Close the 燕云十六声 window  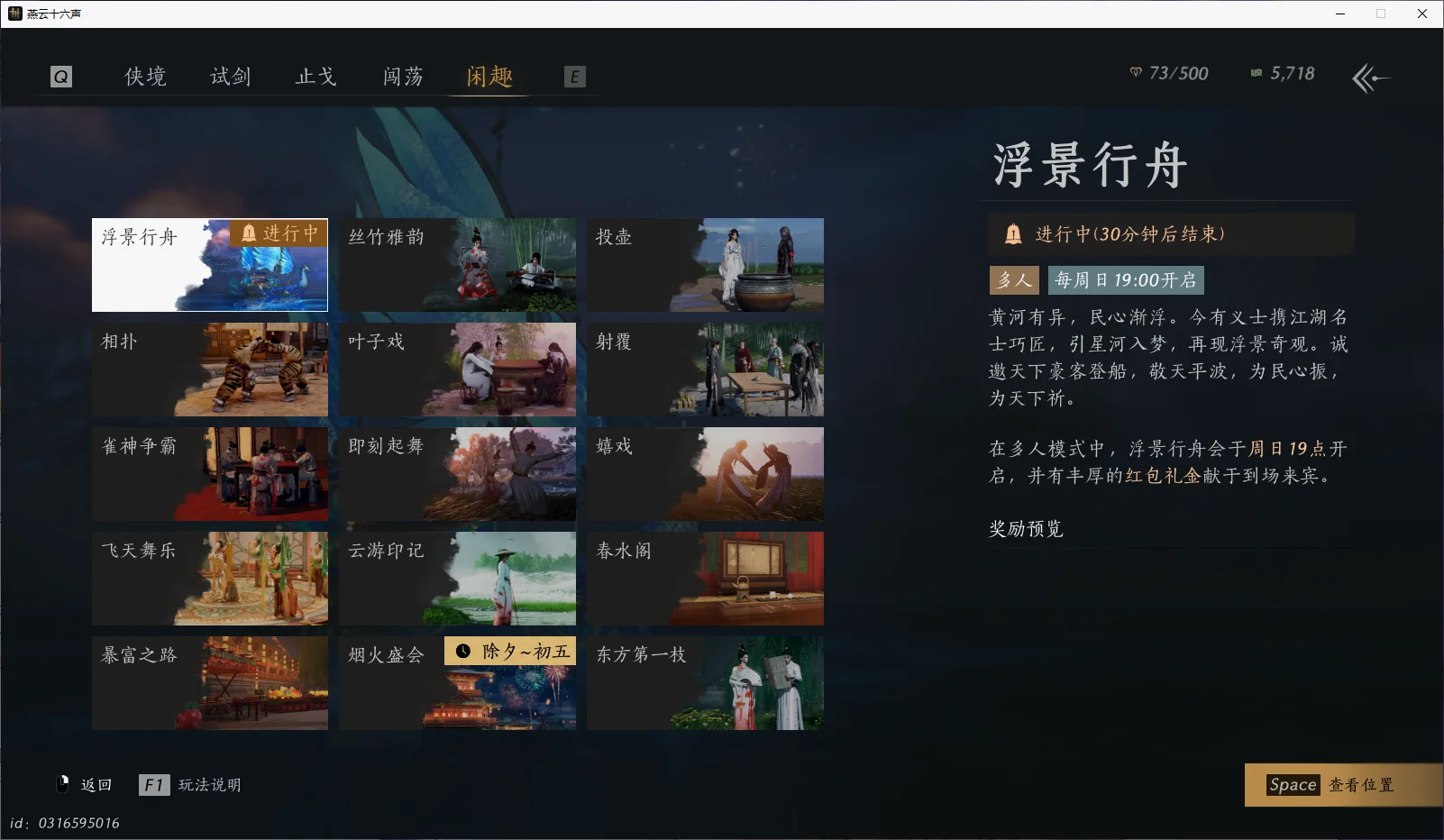point(1422,14)
